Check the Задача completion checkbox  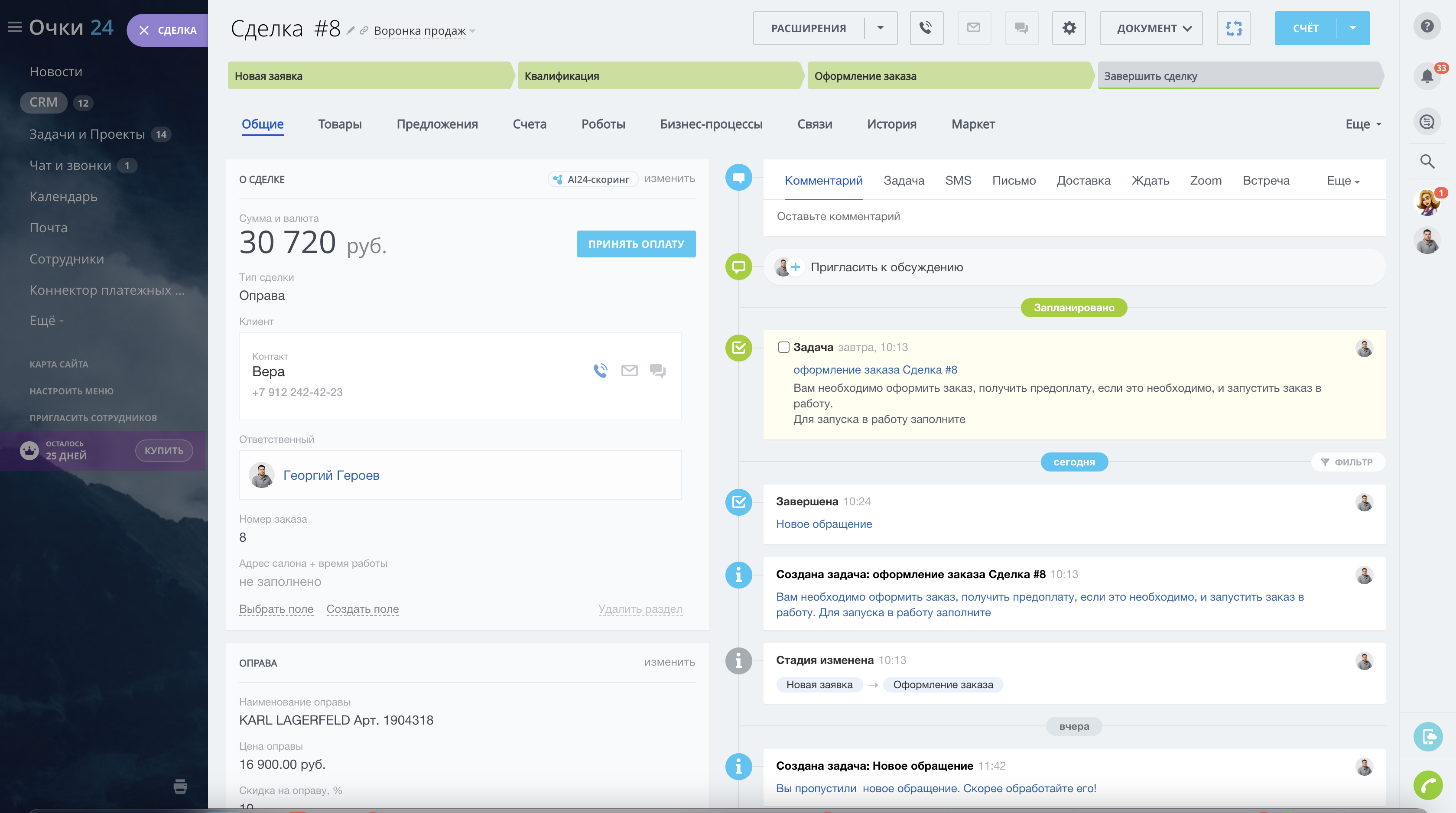(783, 347)
